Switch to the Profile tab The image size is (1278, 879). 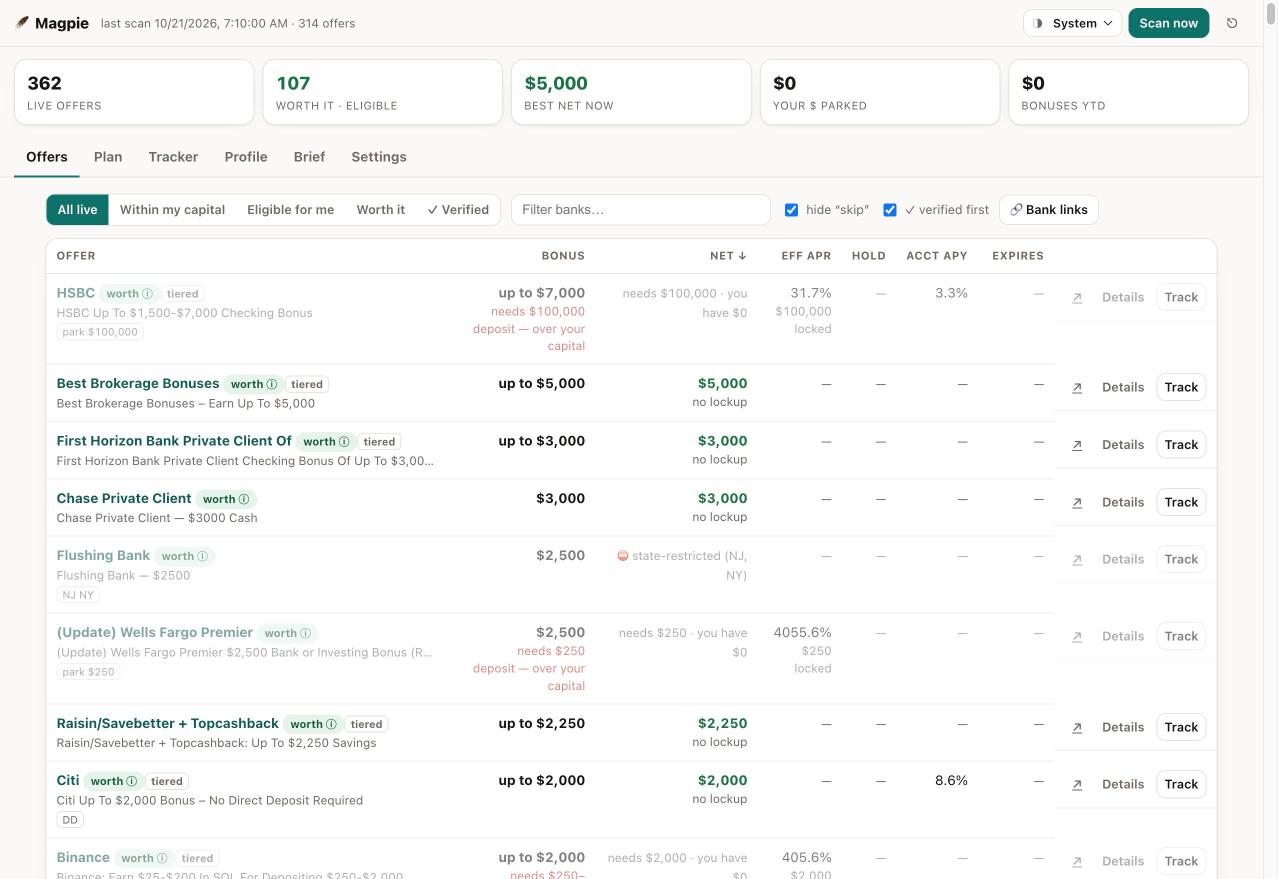pyautogui.click(x=246, y=157)
